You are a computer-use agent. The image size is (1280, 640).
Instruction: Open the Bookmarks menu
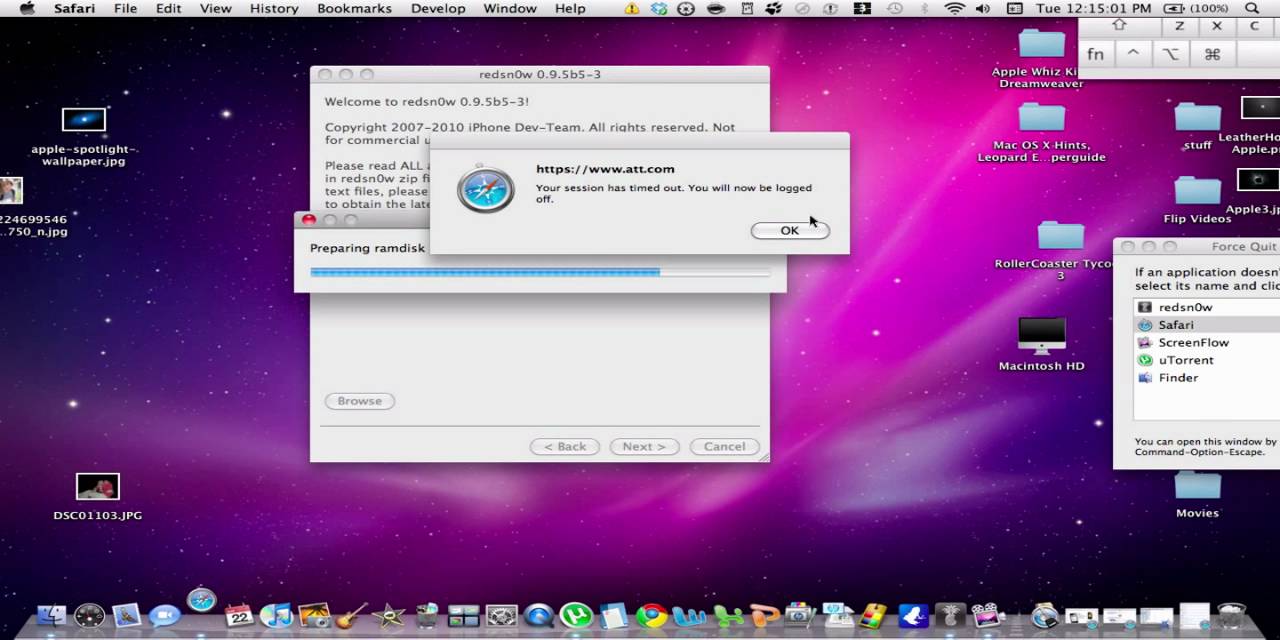(x=354, y=8)
